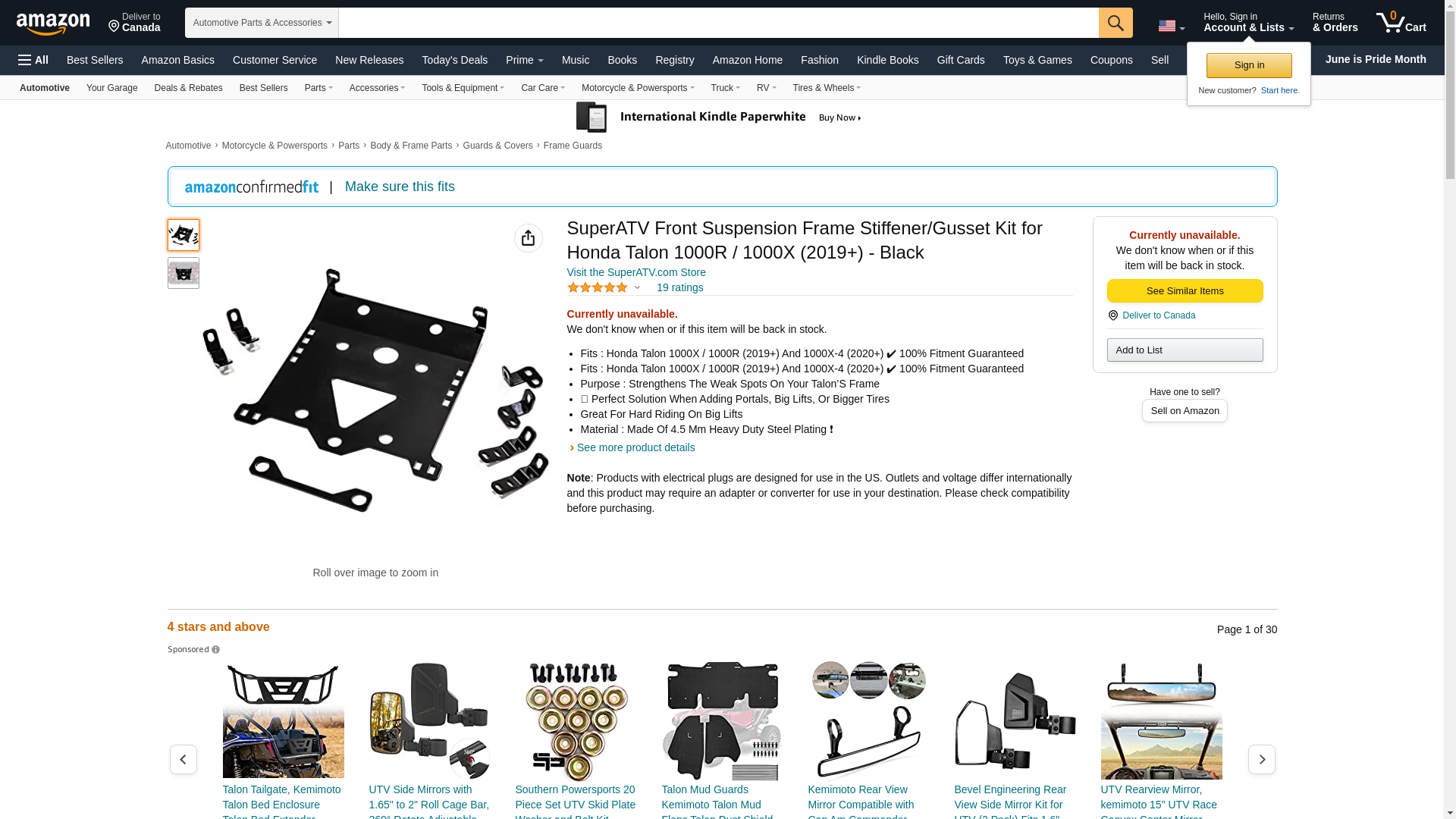The width and height of the screenshot is (1456, 819).
Task: Click the carousel previous arrow
Action: point(184,759)
